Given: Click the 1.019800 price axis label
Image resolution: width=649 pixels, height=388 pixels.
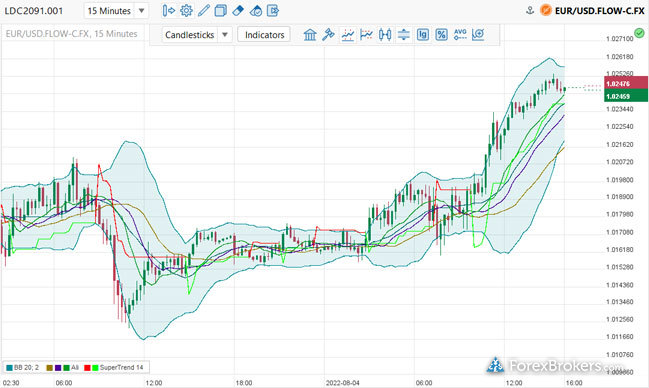Looking at the screenshot, I should [x=620, y=180].
